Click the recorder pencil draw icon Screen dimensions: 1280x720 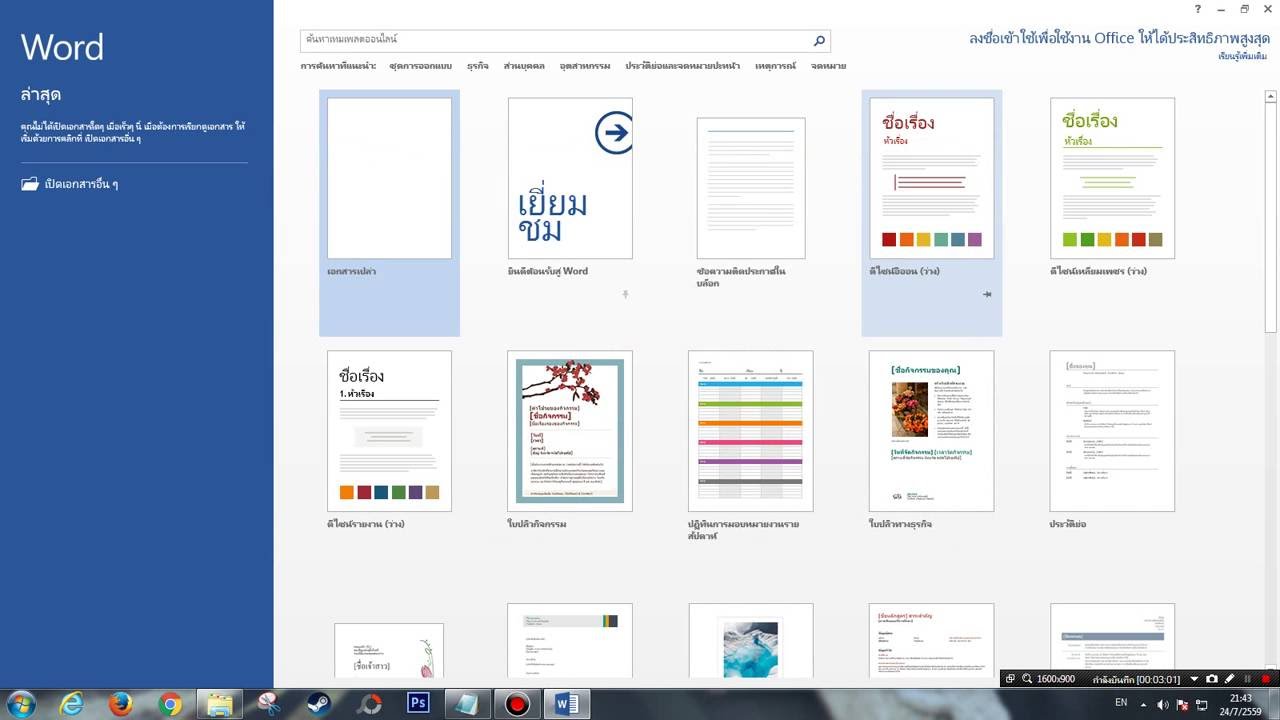pyautogui.click(x=1230, y=679)
